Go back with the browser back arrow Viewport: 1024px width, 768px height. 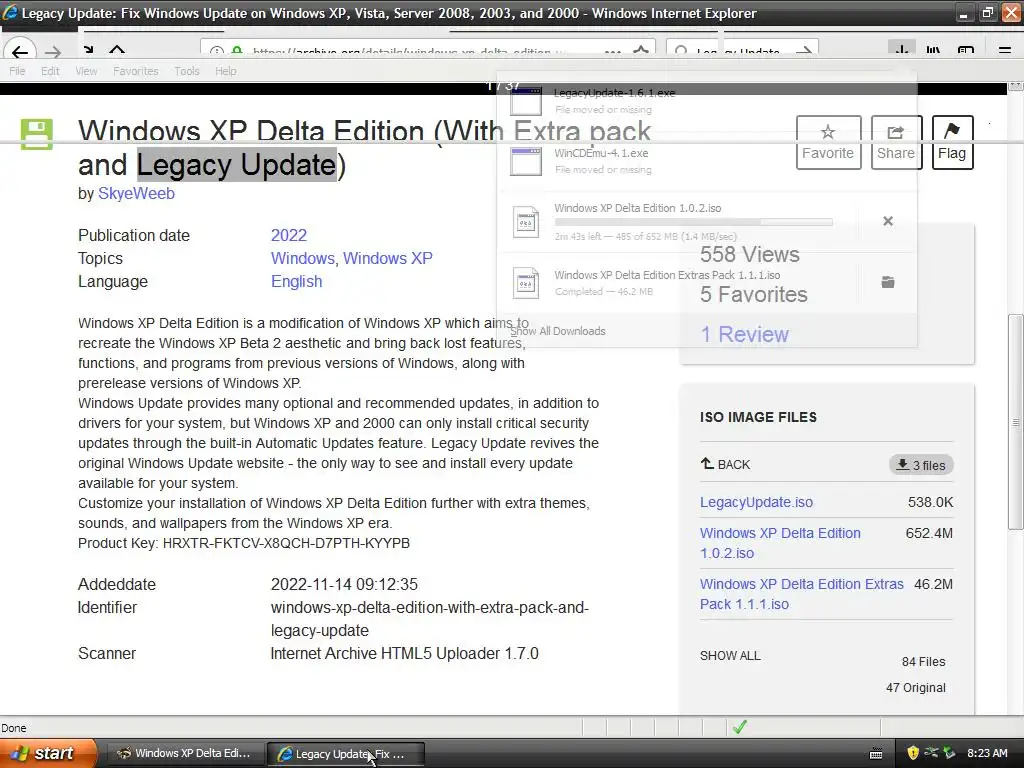[19, 51]
